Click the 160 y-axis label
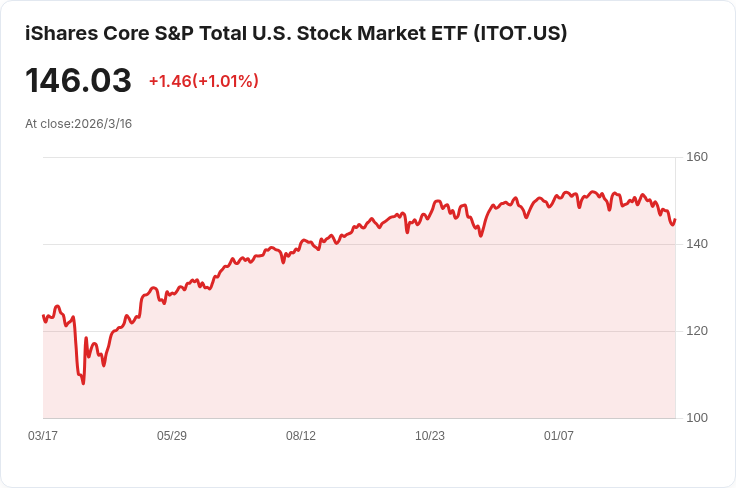The height and width of the screenshot is (488, 736). (x=697, y=157)
